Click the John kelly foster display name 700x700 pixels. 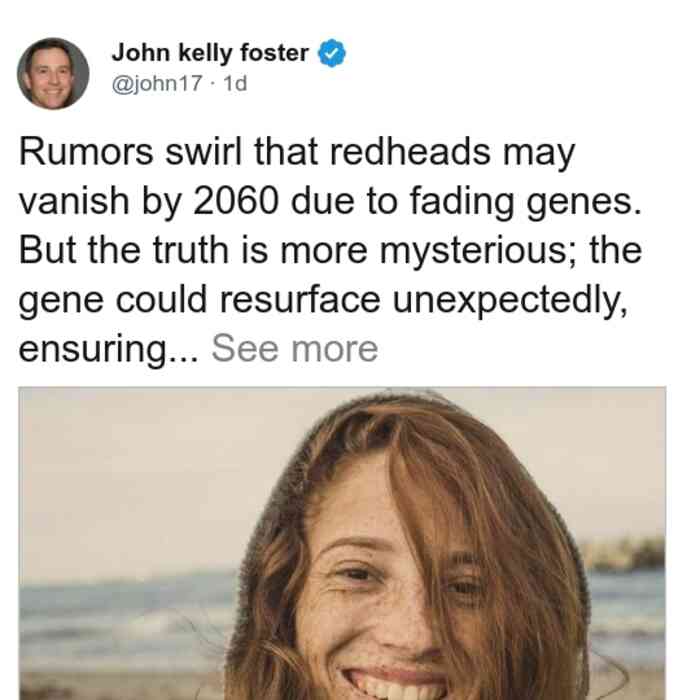click(x=210, y=53)
